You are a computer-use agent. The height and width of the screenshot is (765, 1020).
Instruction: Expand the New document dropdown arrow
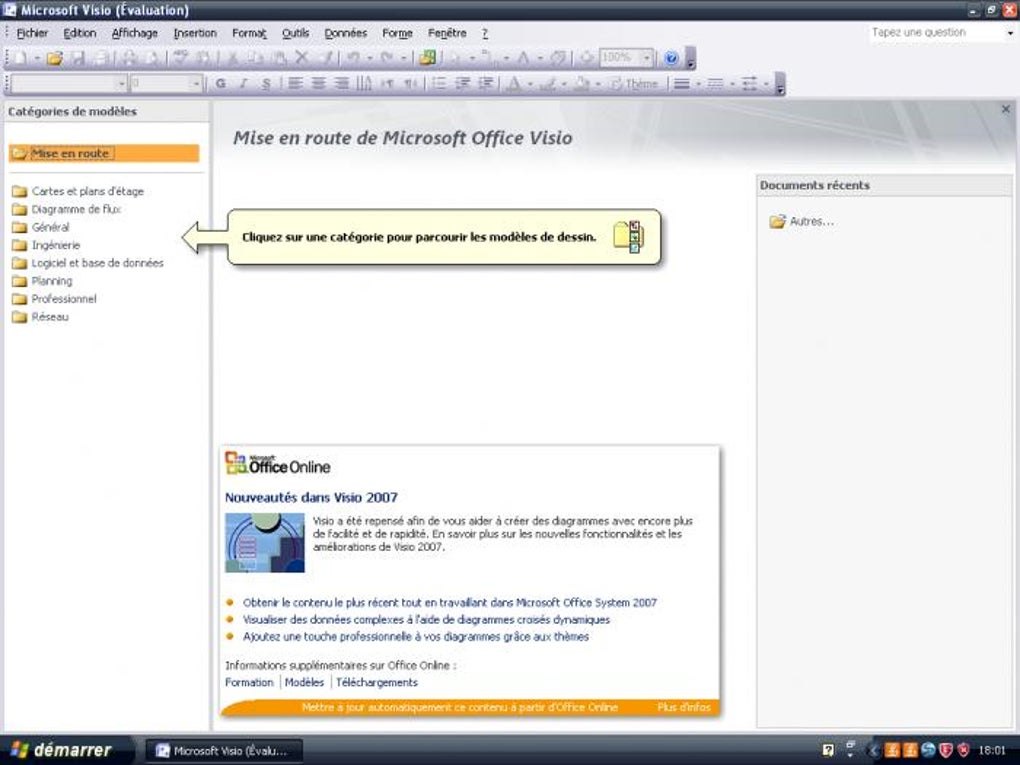point(37,59)
